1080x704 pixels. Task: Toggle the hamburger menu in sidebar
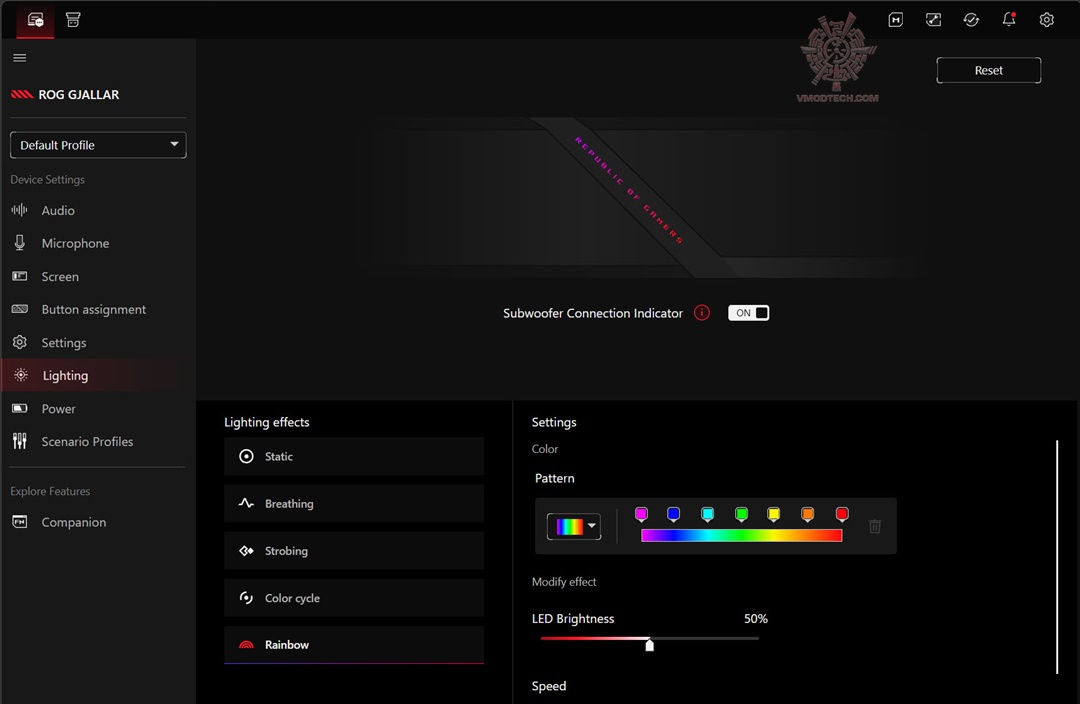click(x=20, y=58)
